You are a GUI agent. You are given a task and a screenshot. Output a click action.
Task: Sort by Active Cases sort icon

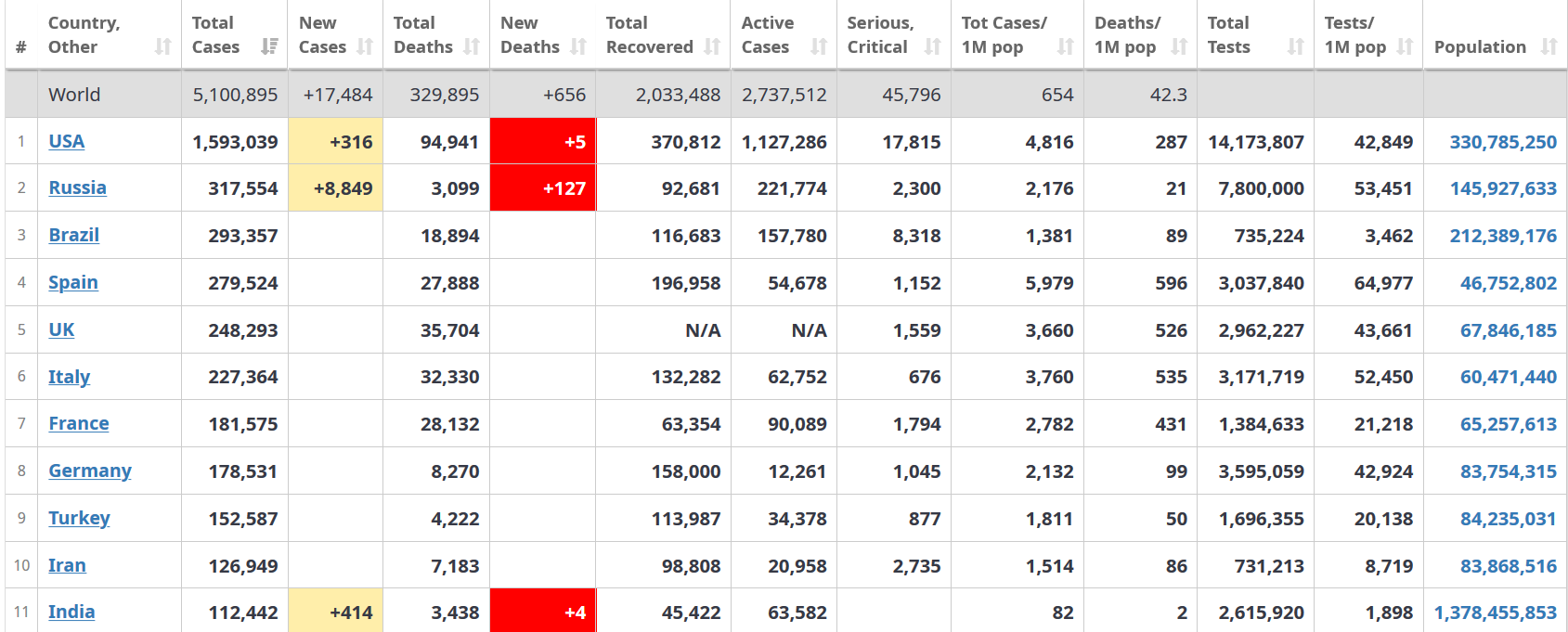click(x=819, y=46)
